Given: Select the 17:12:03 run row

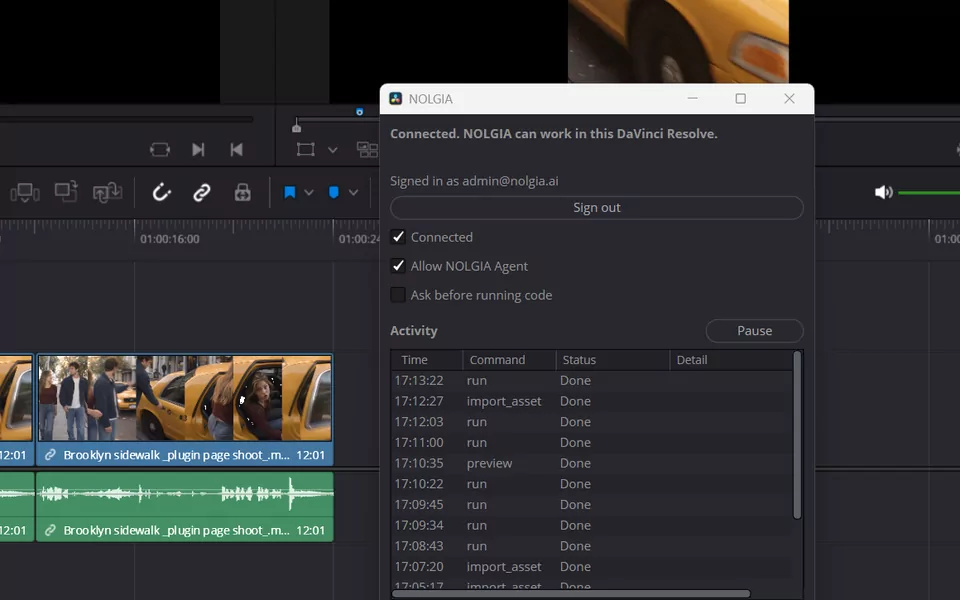Looking at the screenshot, I should 592,422.
